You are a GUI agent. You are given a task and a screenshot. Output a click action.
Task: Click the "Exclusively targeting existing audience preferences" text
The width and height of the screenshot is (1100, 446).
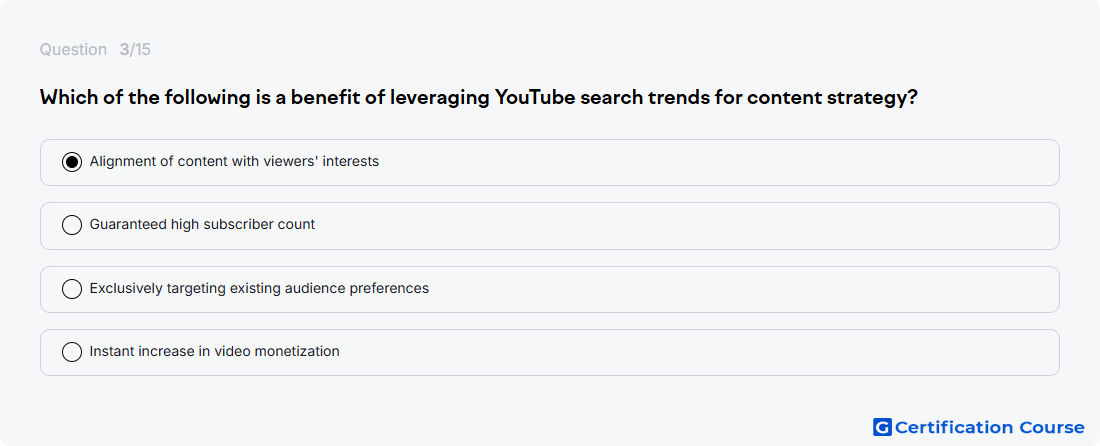tap(259, 288)
